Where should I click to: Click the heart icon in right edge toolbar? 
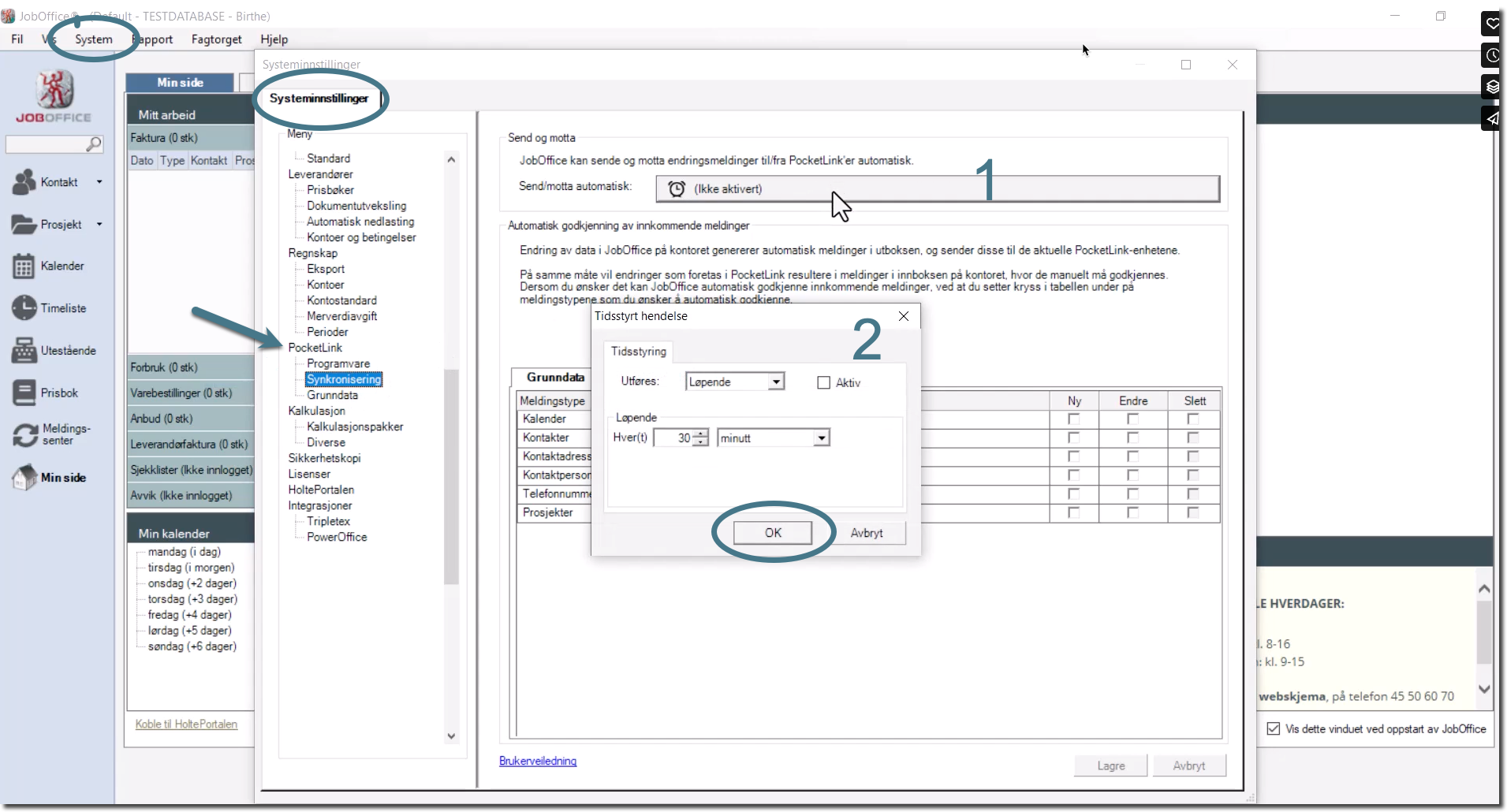pyautogui.click(x=1493, y=24)
